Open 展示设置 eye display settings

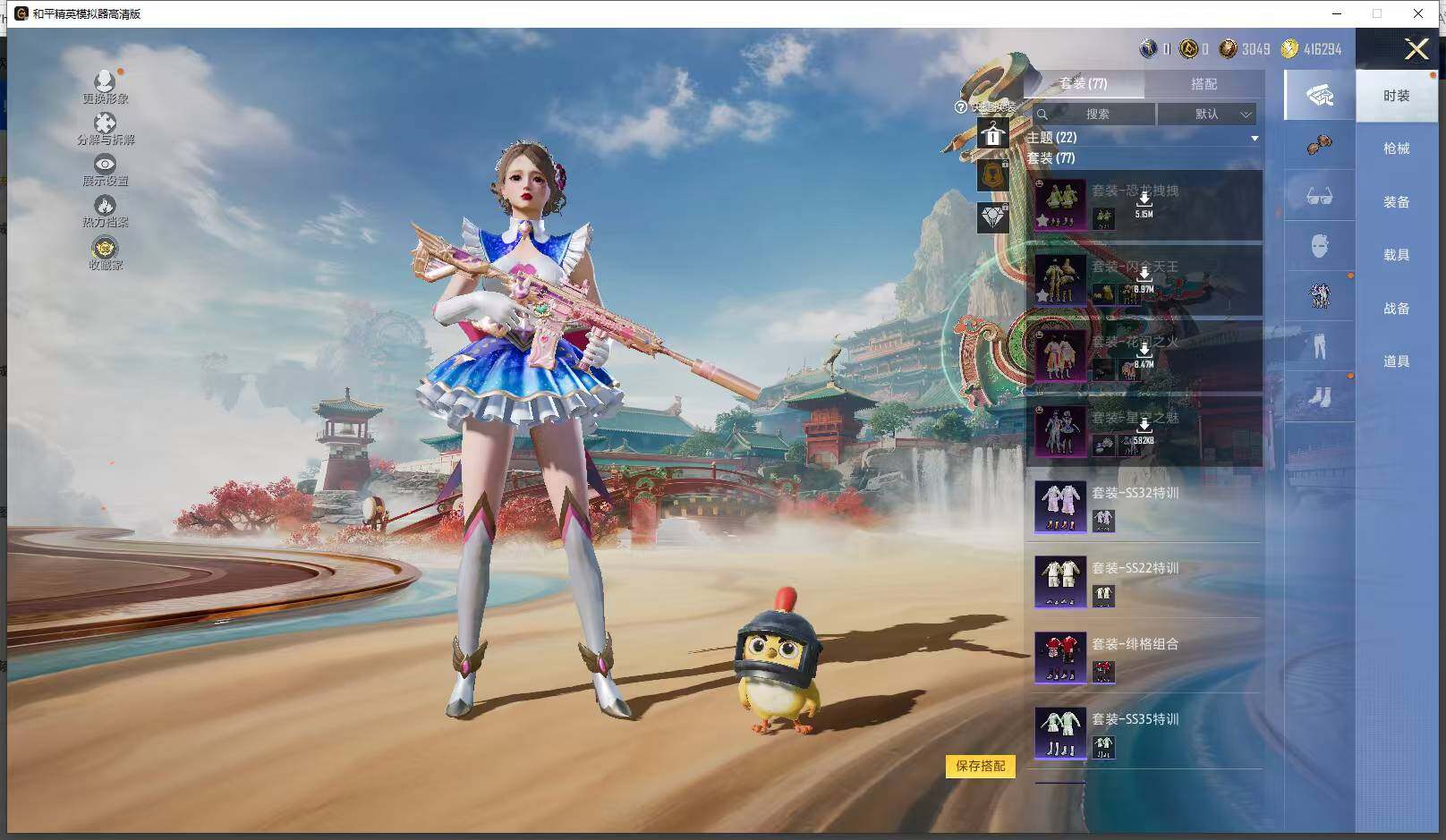(105, 164)
